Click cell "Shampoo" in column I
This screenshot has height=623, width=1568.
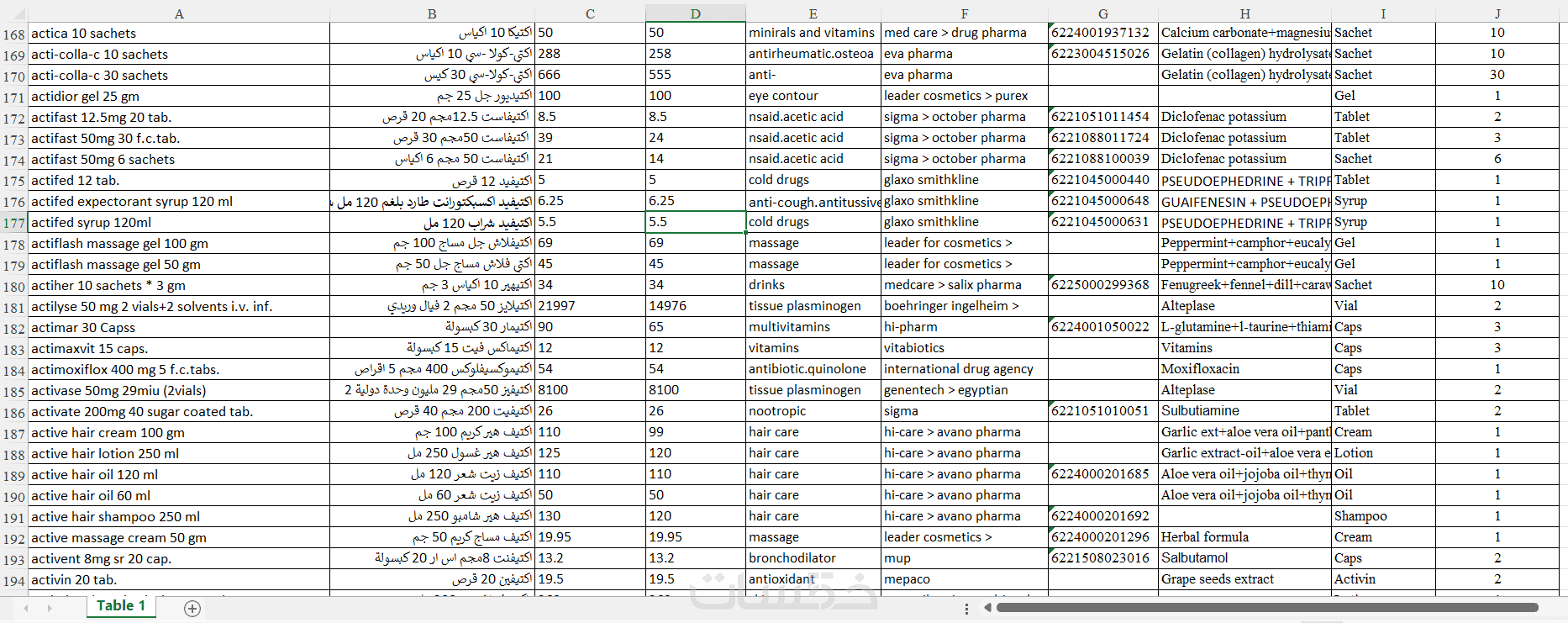pyautogui.click(x=1383, y=516)
